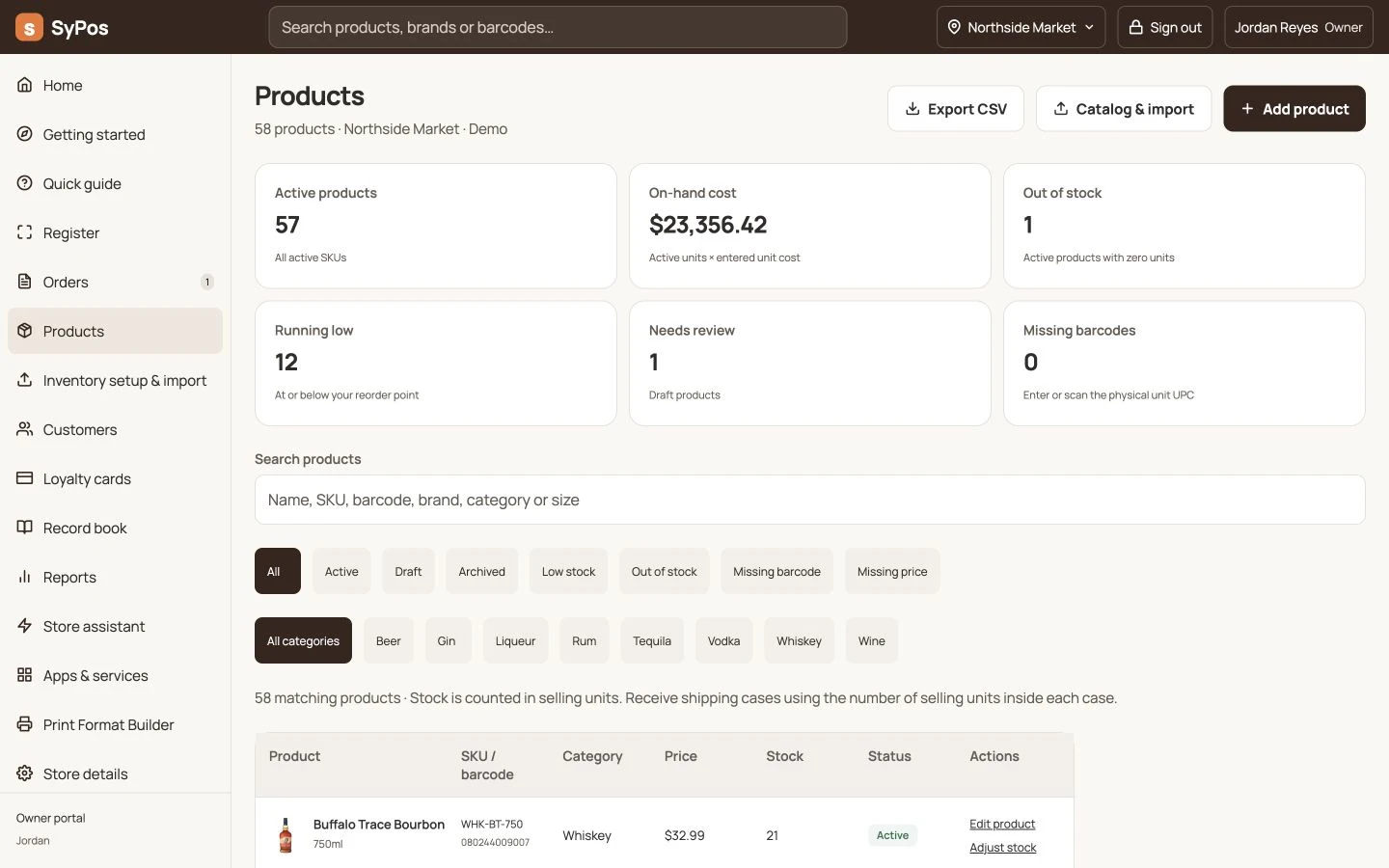
Task: Open Catalog & import
Action: [1124, 109]
